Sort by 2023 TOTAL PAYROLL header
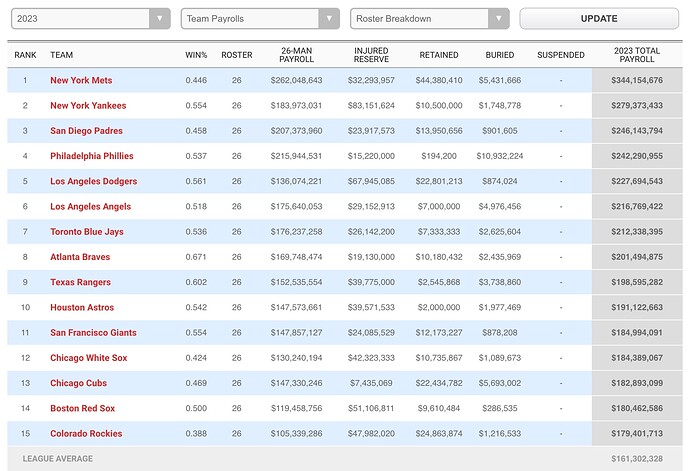Screen dimensions: 690x471 pos(637,55)
